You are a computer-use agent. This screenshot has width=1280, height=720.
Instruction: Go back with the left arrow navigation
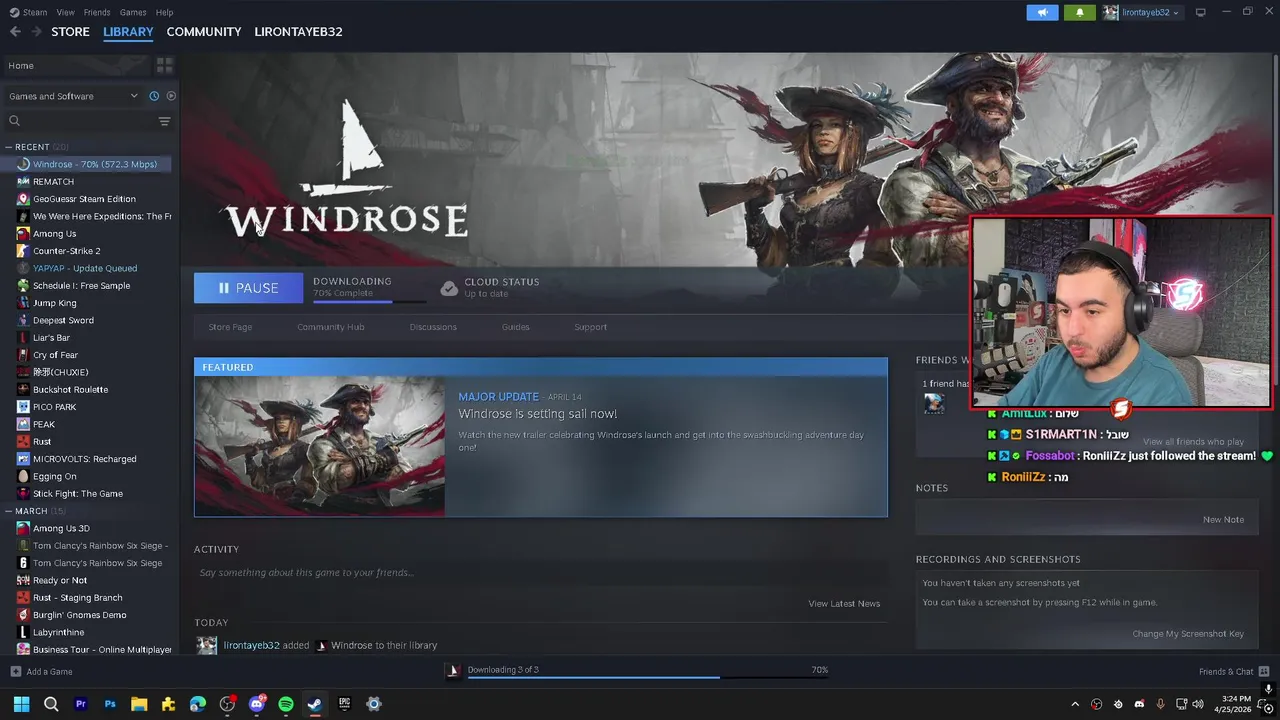click(15, 32)
